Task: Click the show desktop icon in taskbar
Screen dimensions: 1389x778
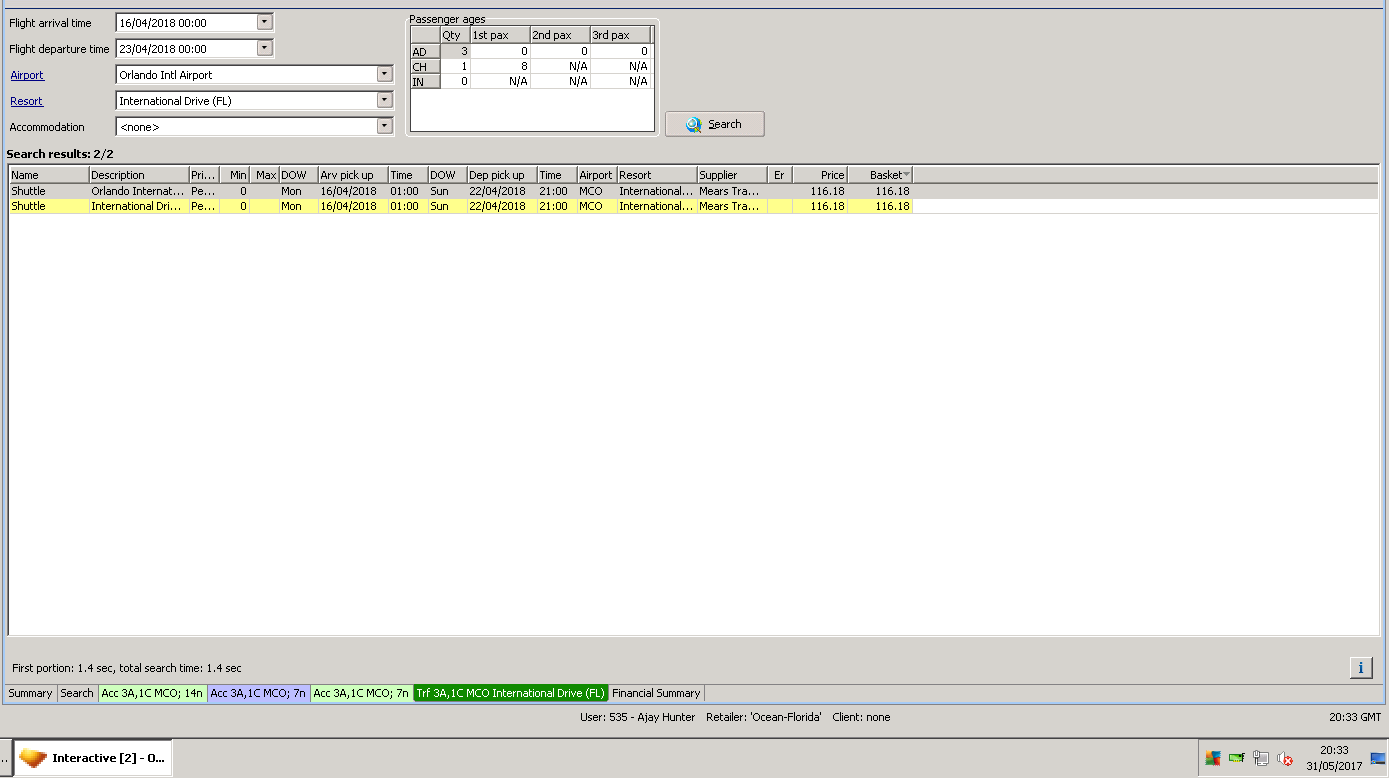Action: pos(1378,759)
